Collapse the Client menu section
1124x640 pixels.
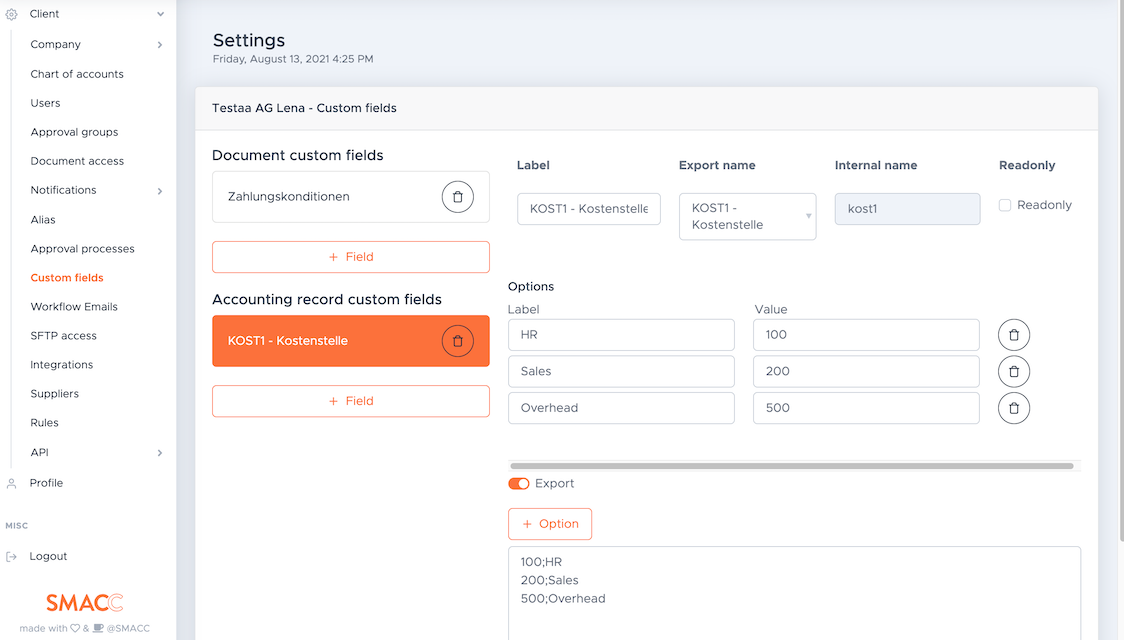(x=161, y=14)
